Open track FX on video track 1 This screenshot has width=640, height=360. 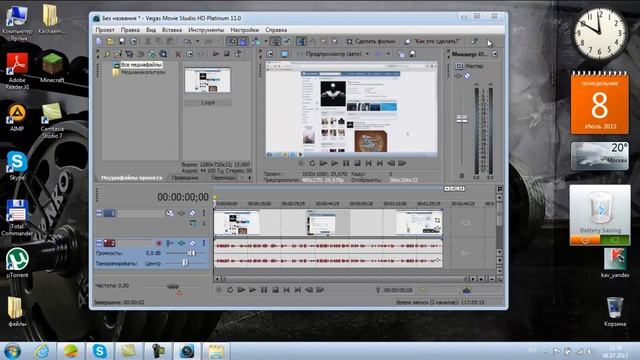181,213
